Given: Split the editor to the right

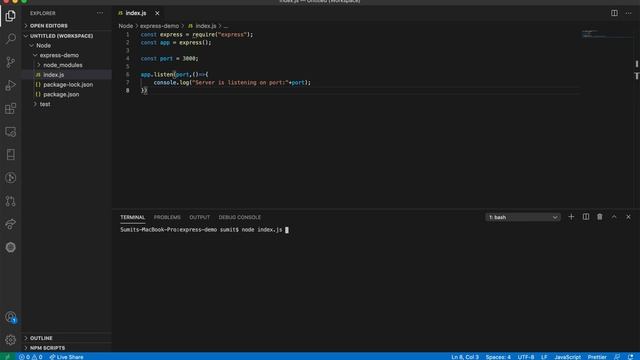Looking at the screenshot, I should 614,13.
